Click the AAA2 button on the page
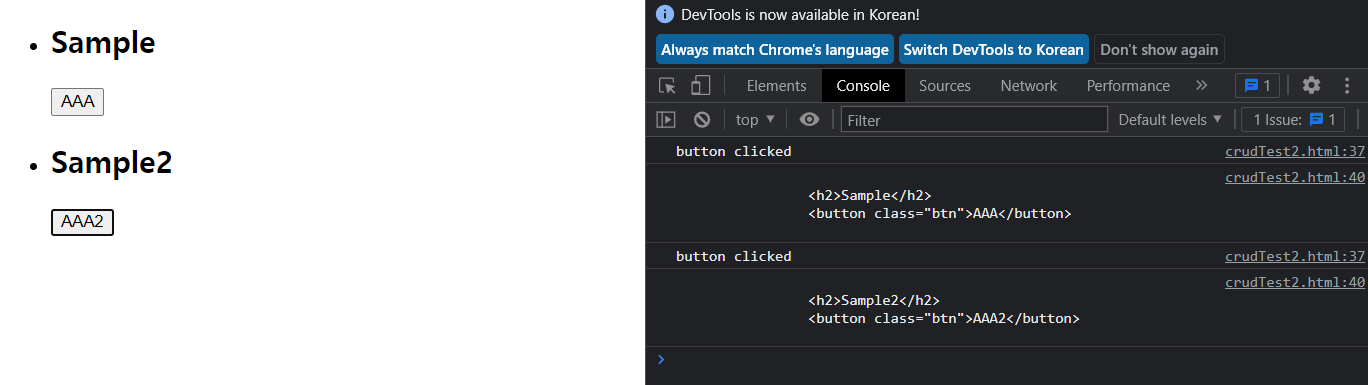1368x385 pixels. click(x=82, y=222)
